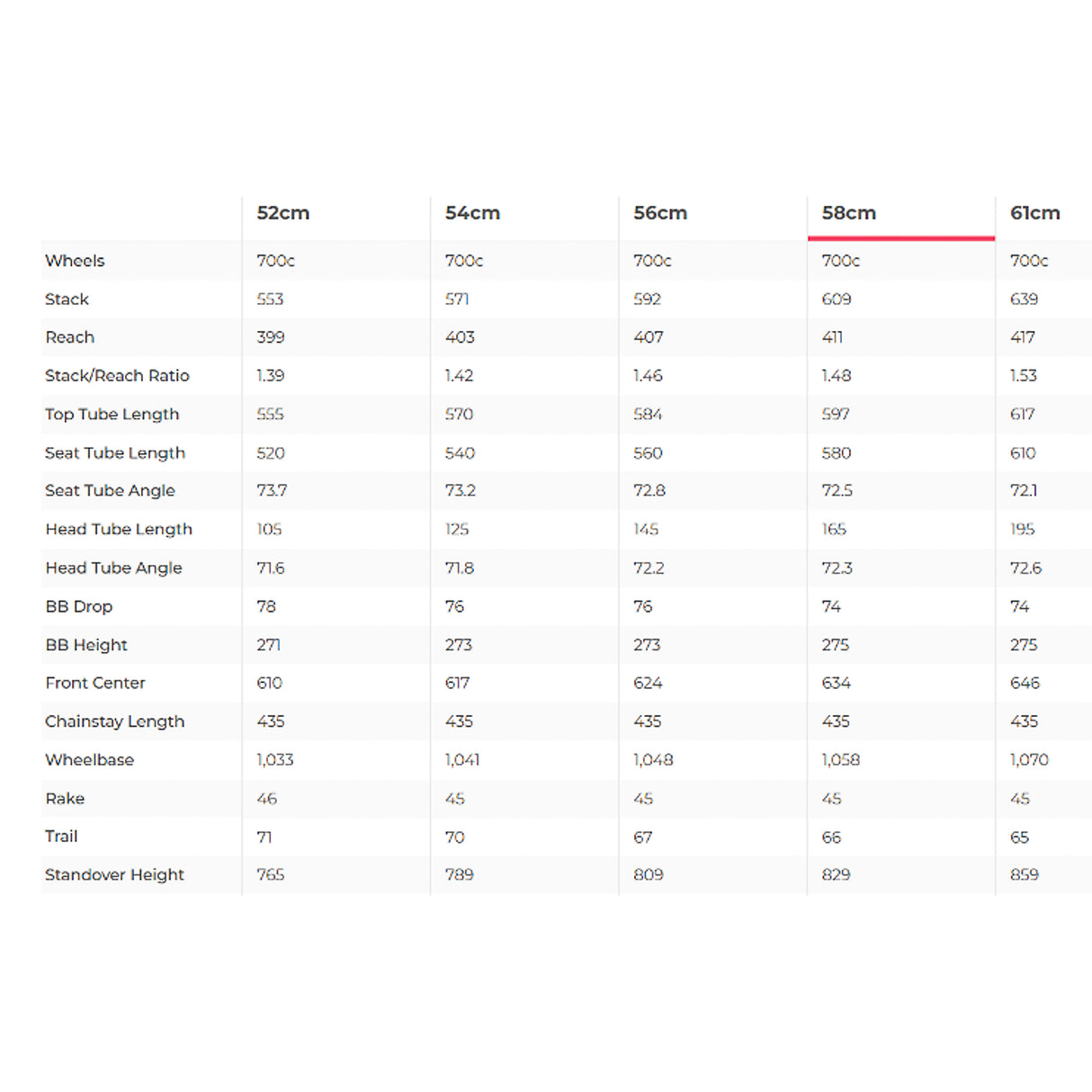Select the 54cm size column header
Image resolution: width=1092 pixels, height=1092 pixels.
pos(472,213)
